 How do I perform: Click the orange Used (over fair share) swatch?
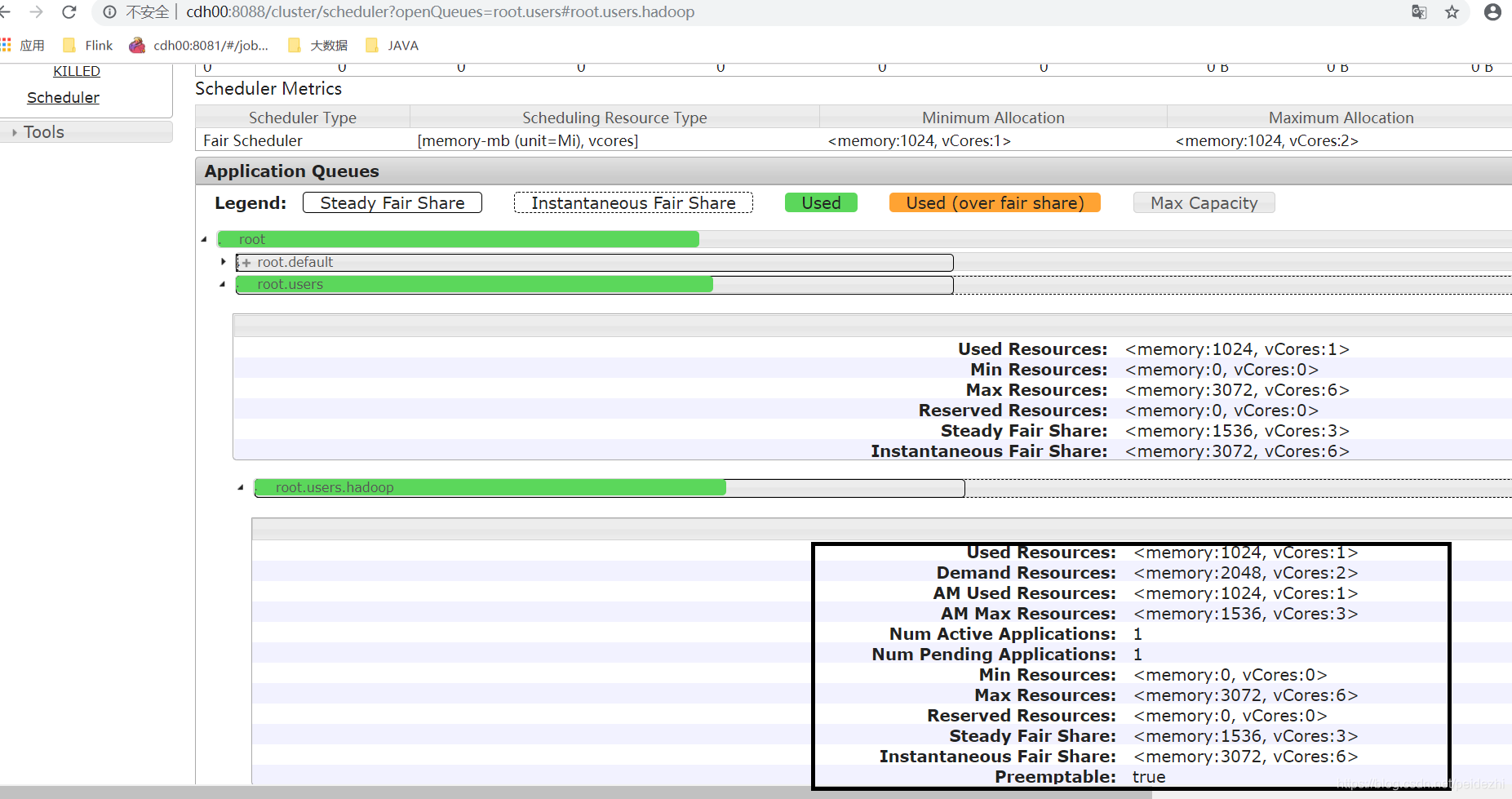995,202
